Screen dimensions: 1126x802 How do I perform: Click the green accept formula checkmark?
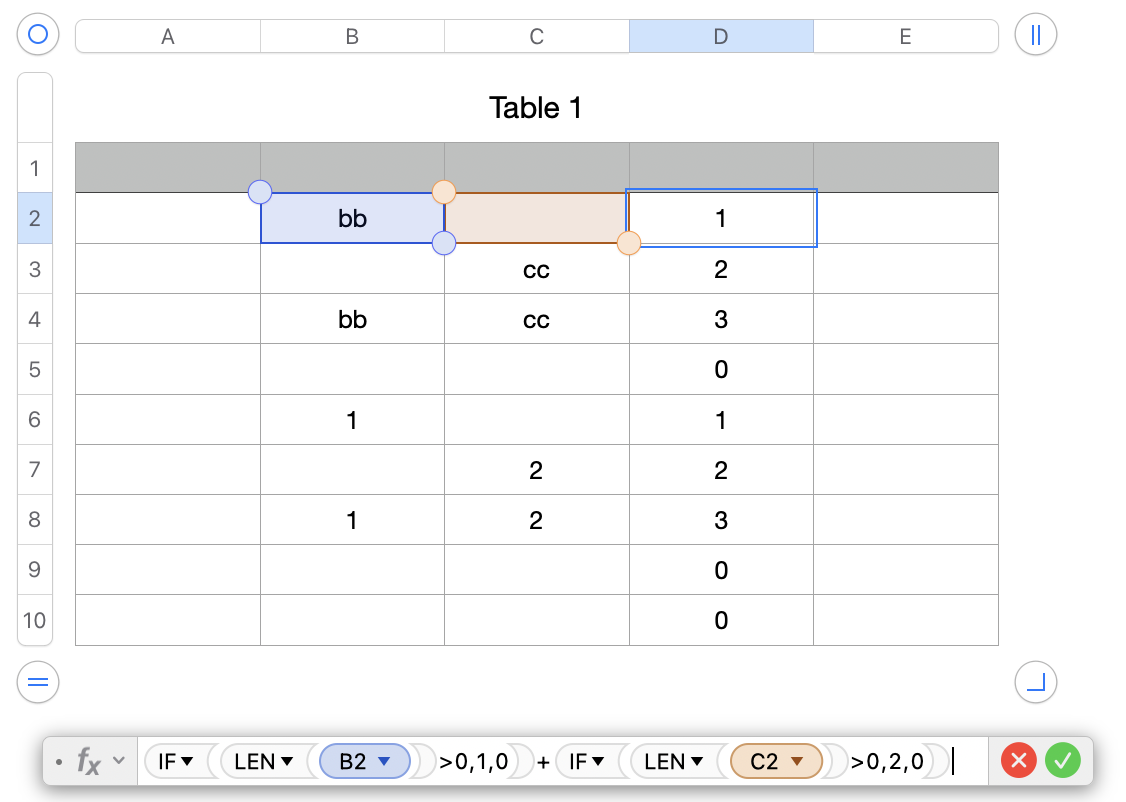[x=1063, y=761]
